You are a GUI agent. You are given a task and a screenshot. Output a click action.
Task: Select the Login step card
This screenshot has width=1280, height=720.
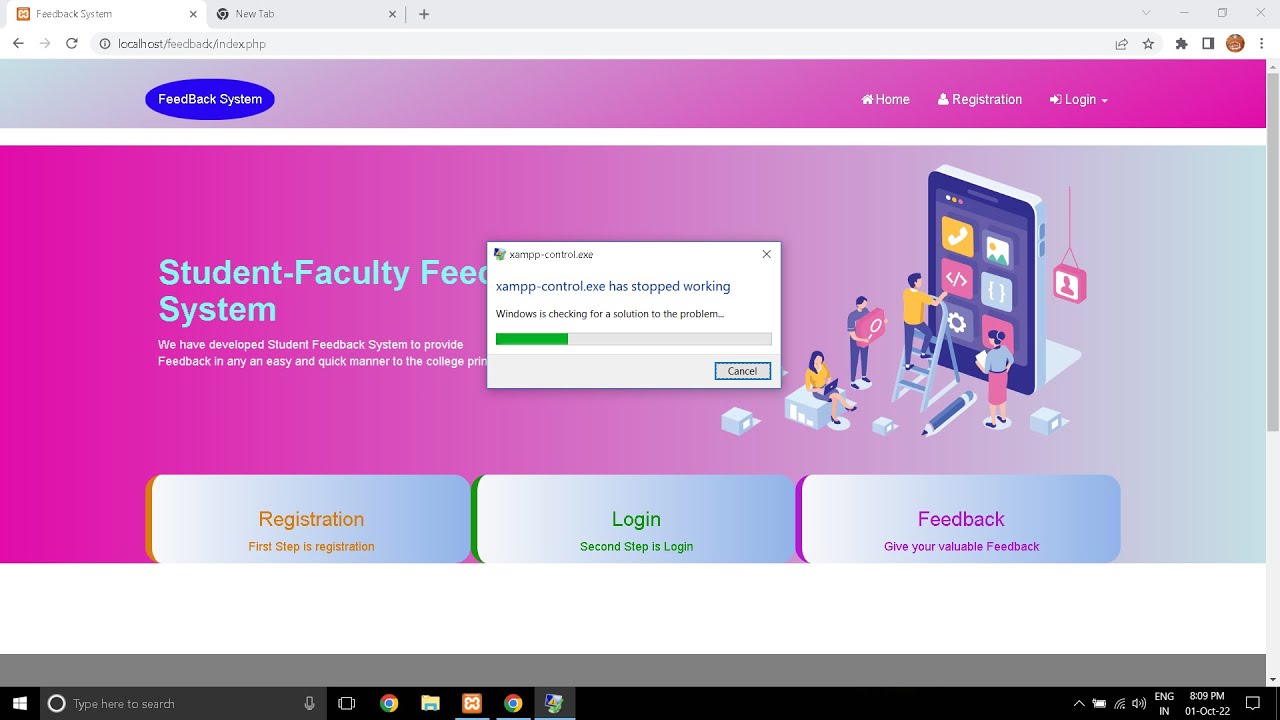[633, 519]
